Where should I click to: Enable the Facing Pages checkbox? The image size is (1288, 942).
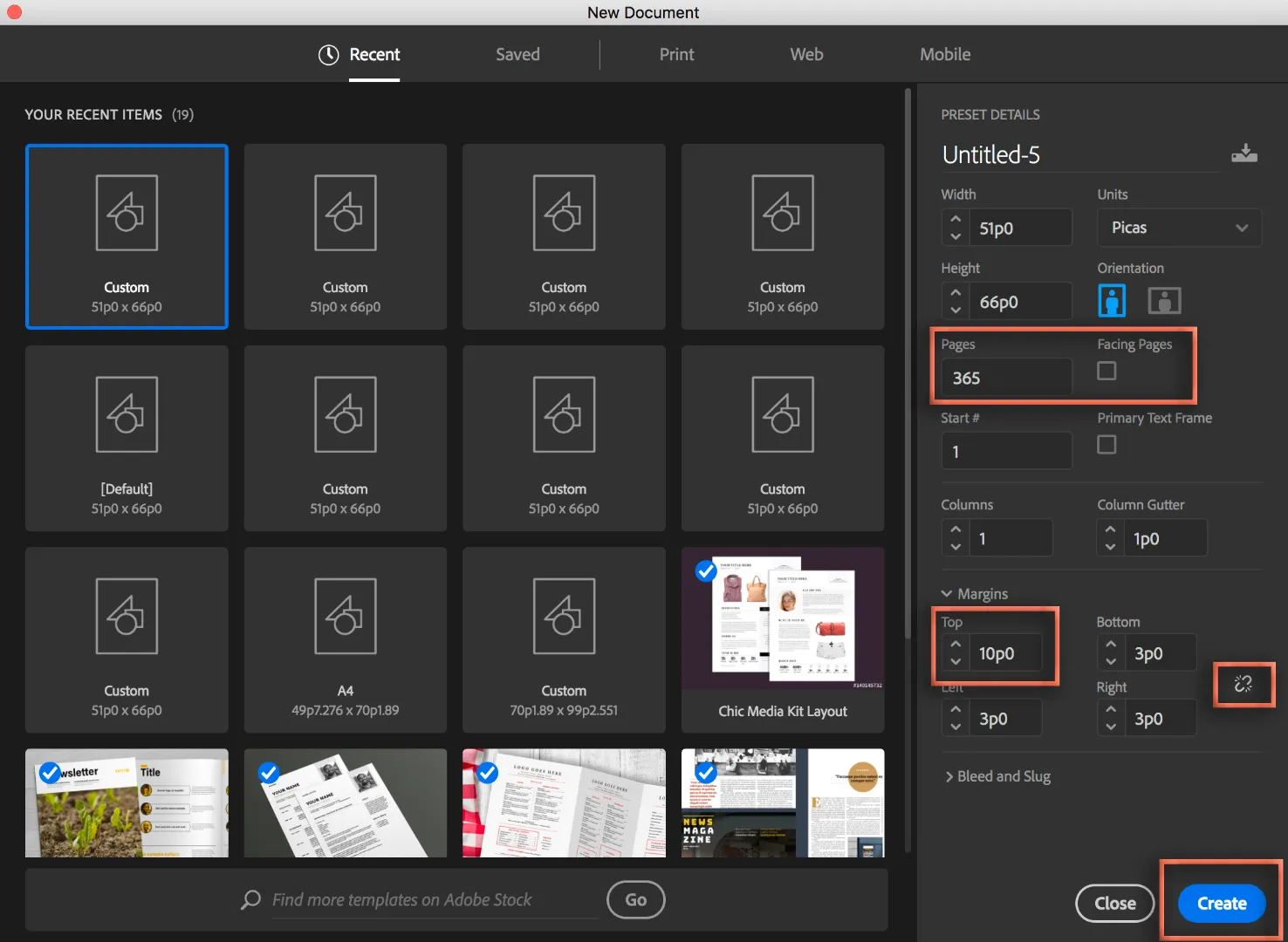pos(1106,371)
